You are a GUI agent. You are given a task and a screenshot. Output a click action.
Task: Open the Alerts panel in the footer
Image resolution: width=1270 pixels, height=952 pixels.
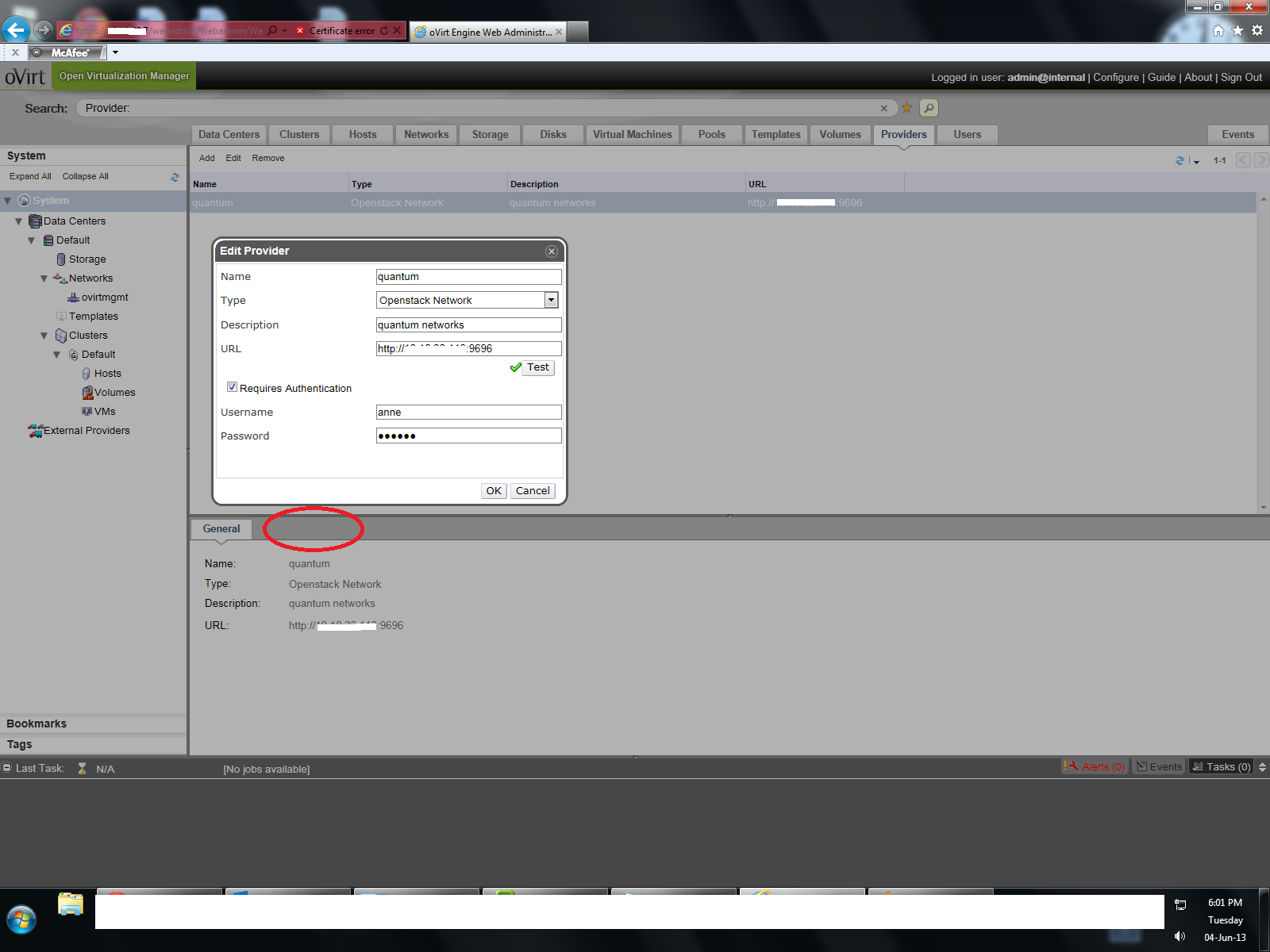coord(1095,766)
